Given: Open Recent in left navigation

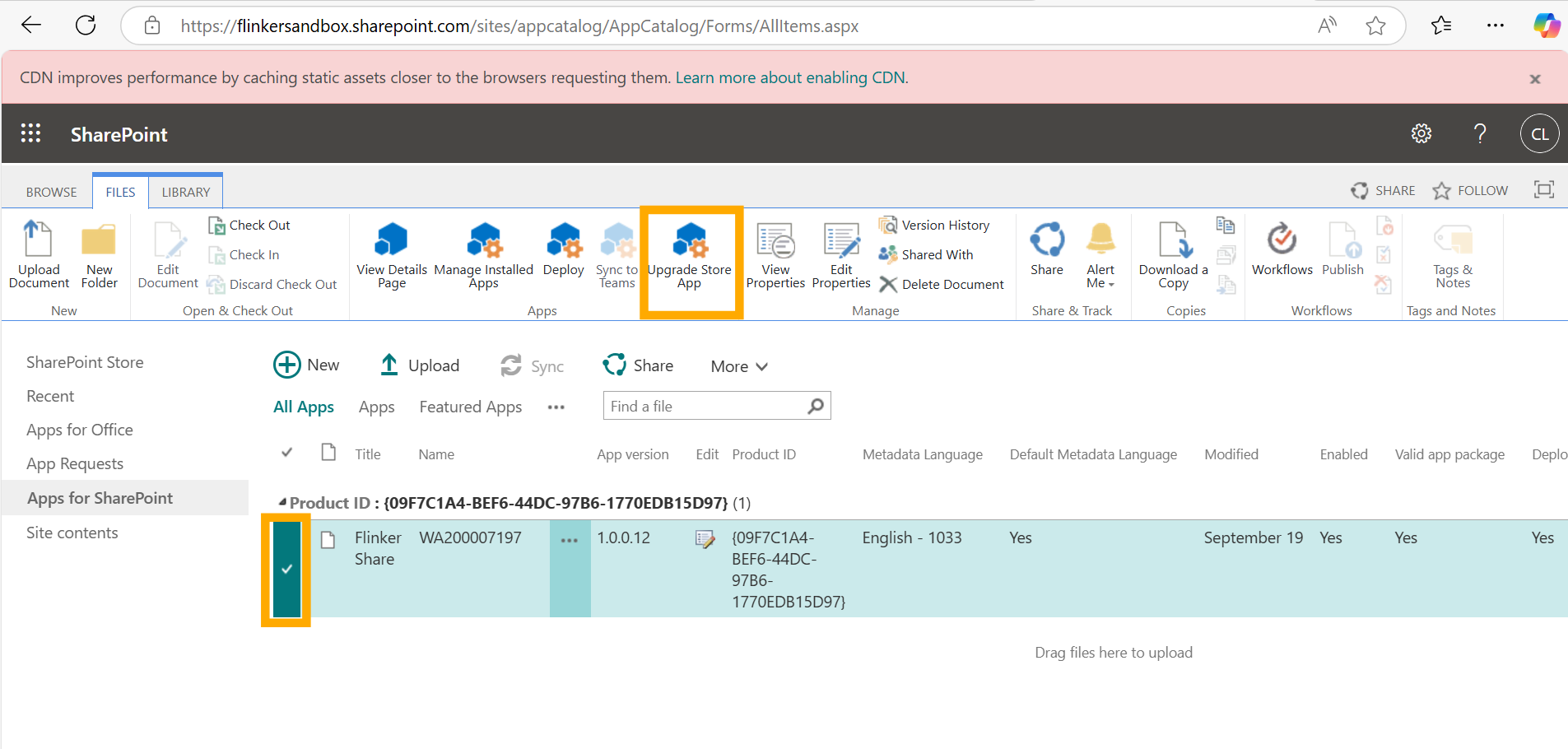Looking at the screenshot, I should (x=50, y=396).
